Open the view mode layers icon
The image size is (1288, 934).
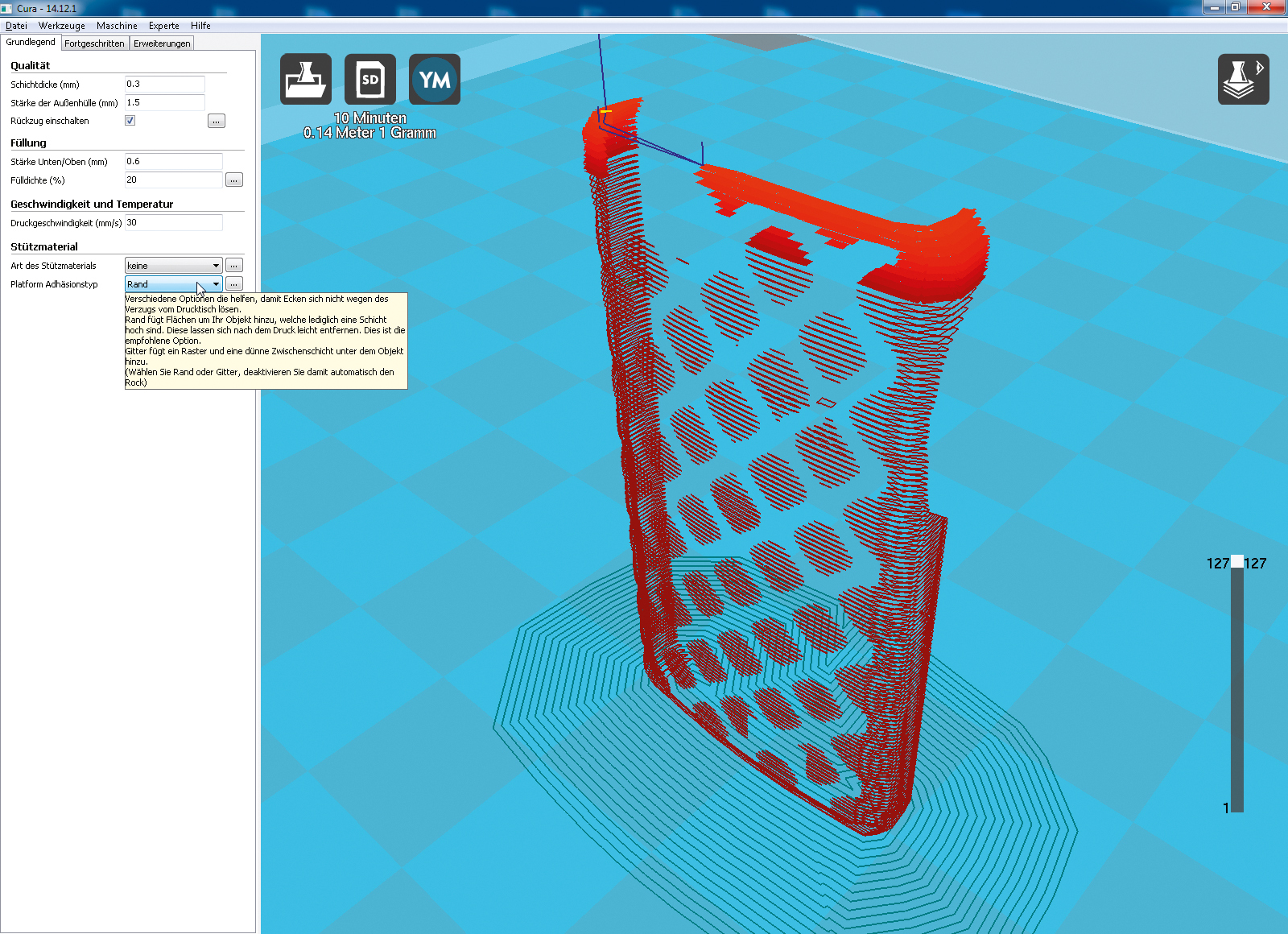pyautogui.click(x=1243, y=79)
